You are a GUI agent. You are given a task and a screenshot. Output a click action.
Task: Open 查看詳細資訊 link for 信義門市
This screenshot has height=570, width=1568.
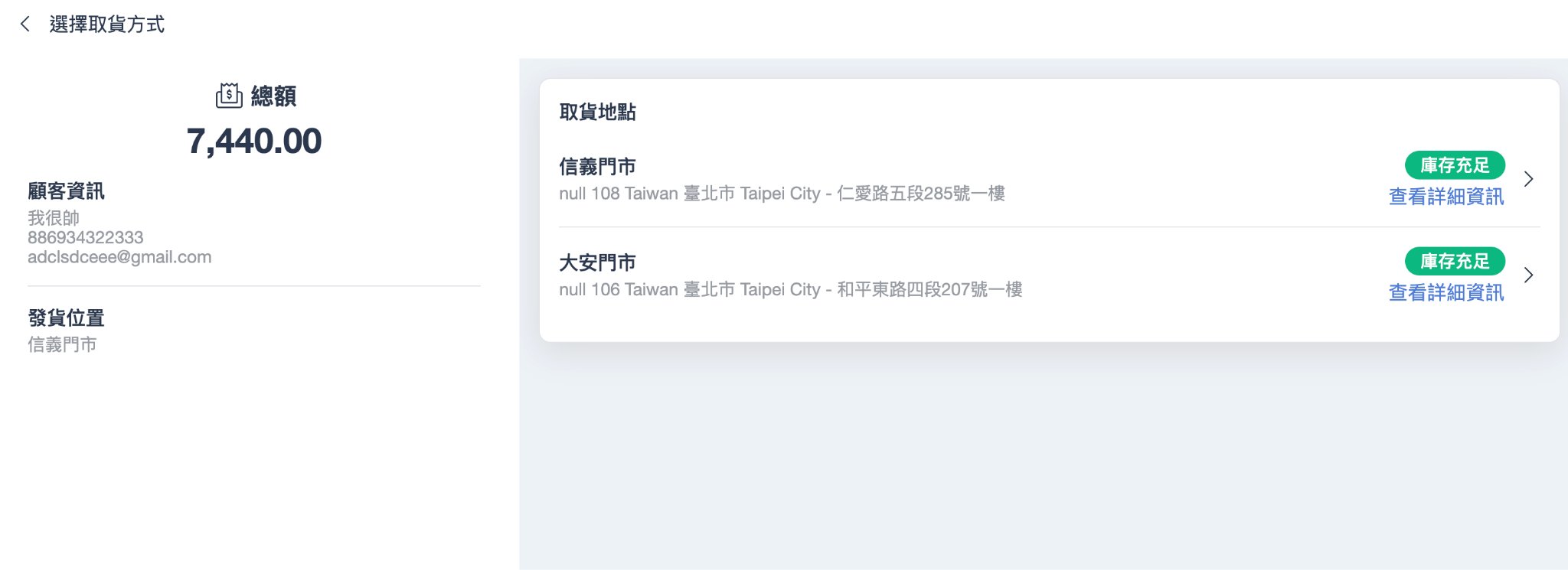click(x=1446, y=197)
